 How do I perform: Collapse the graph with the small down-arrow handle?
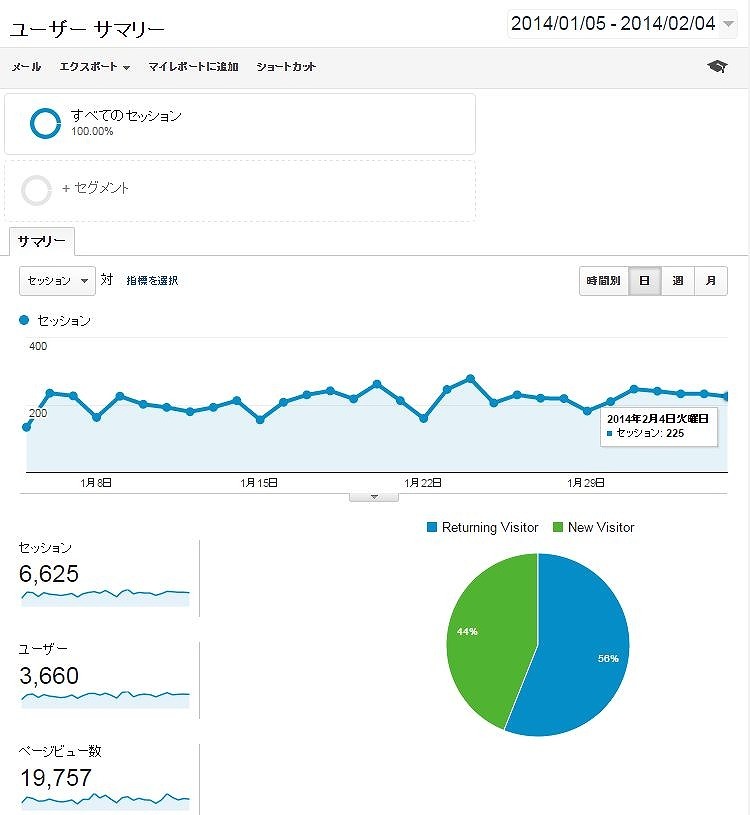pyautogui.click(x=374, y=497)
